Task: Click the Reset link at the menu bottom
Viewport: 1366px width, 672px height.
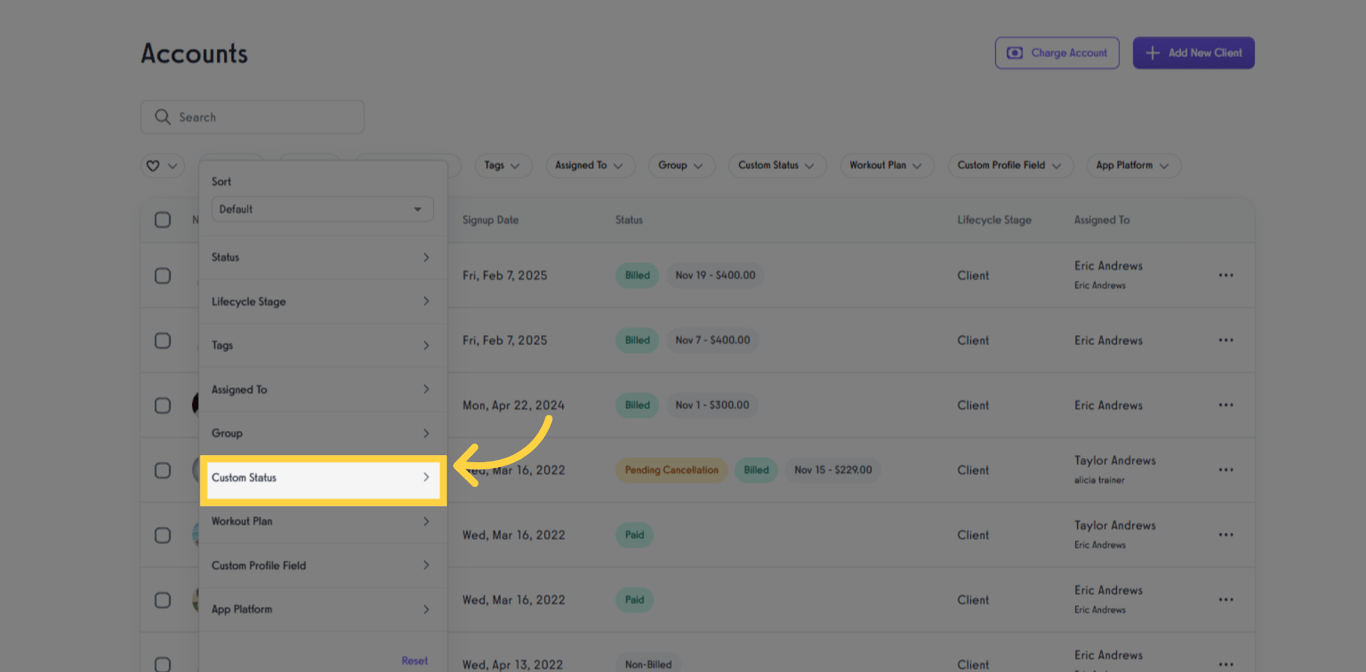Action: pos(414,660)
